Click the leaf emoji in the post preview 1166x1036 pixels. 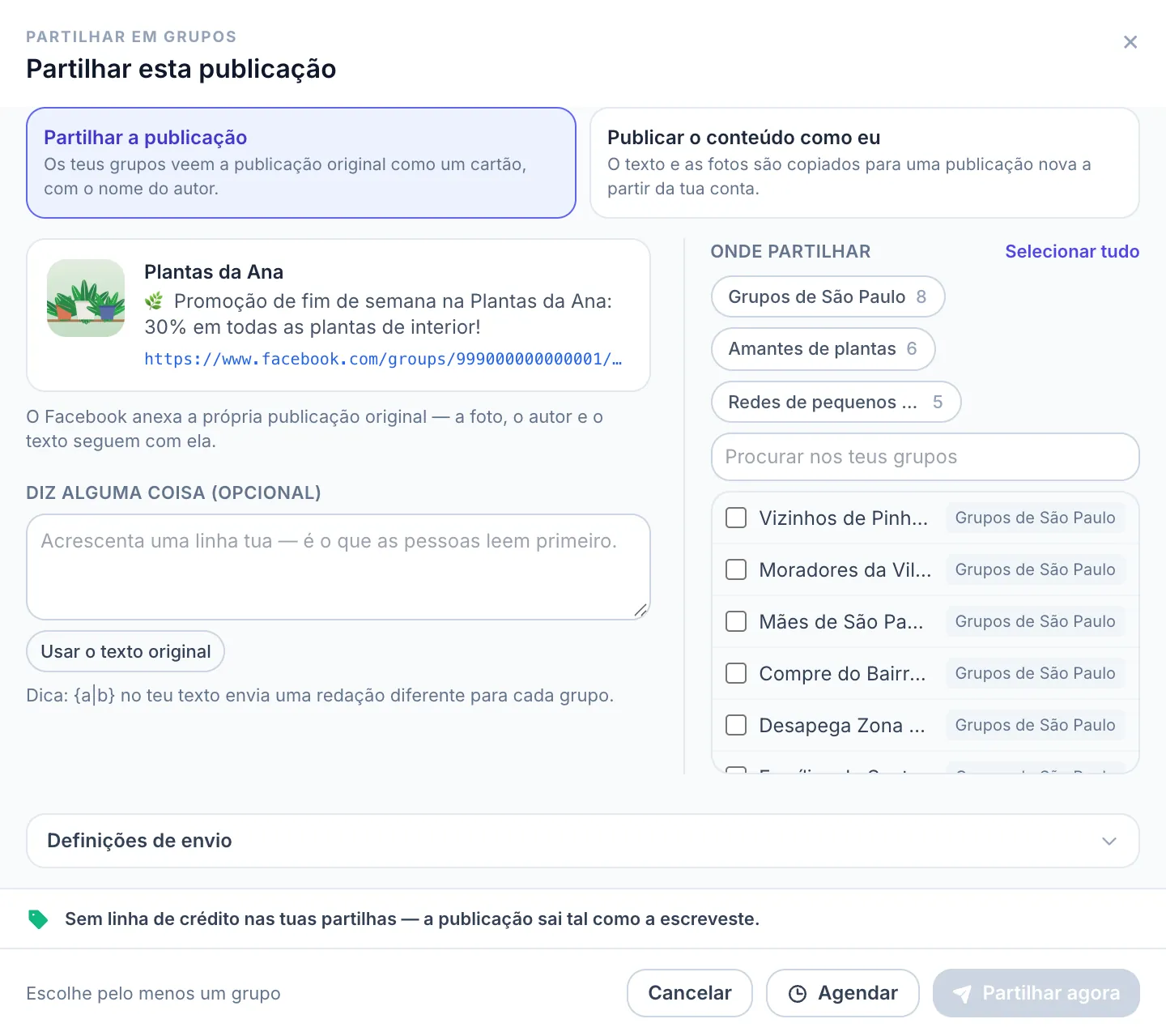tap(154, 301)
